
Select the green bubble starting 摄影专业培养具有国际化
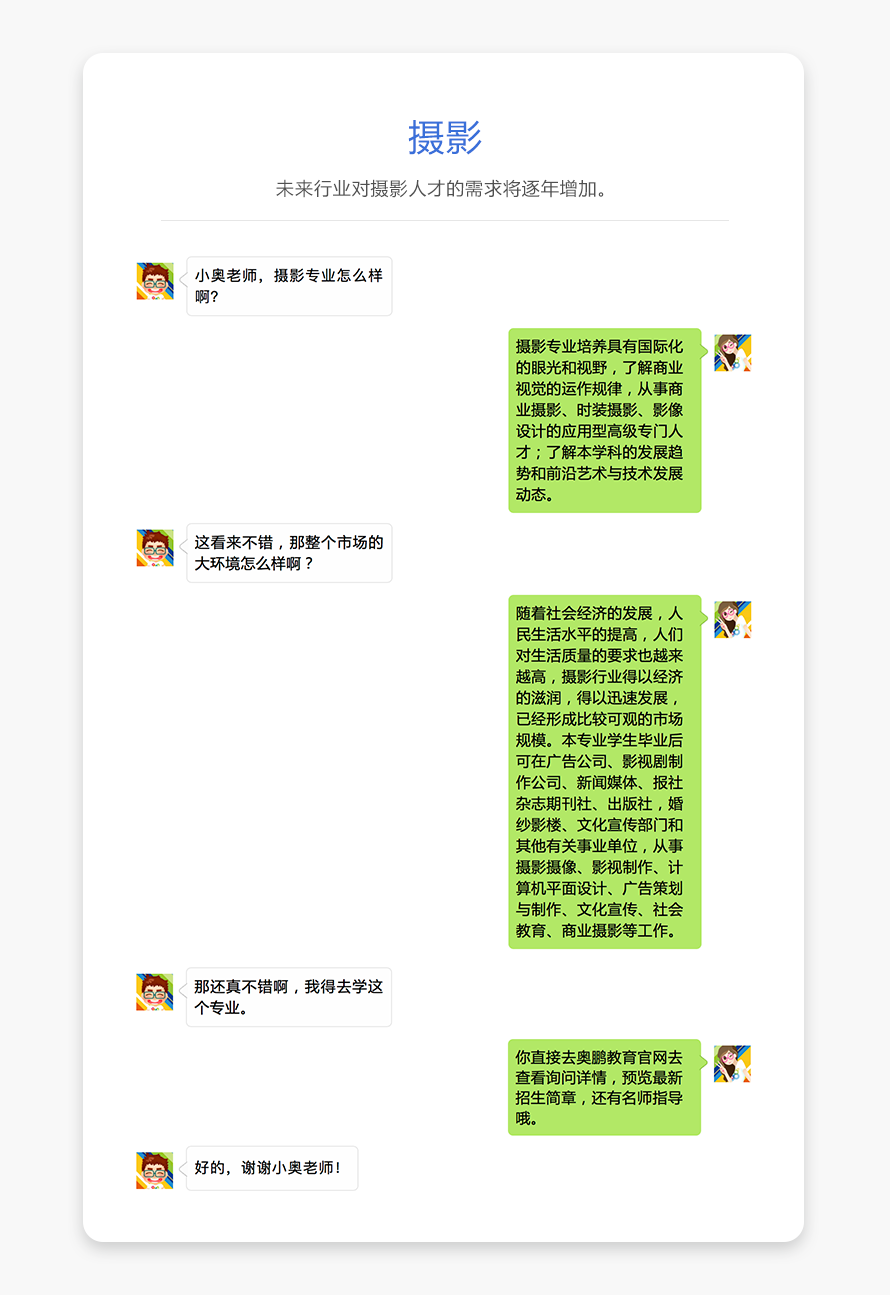pyautogui.click(x=604, y=420)
